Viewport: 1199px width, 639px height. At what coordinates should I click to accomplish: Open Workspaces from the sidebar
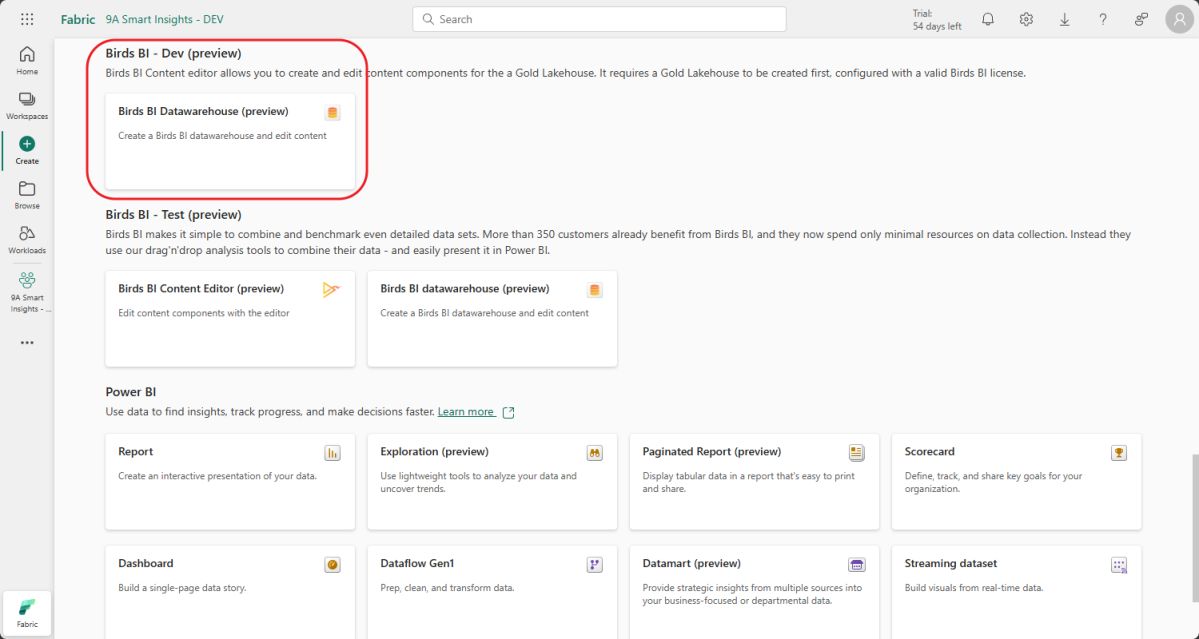[x=27, y=105]
